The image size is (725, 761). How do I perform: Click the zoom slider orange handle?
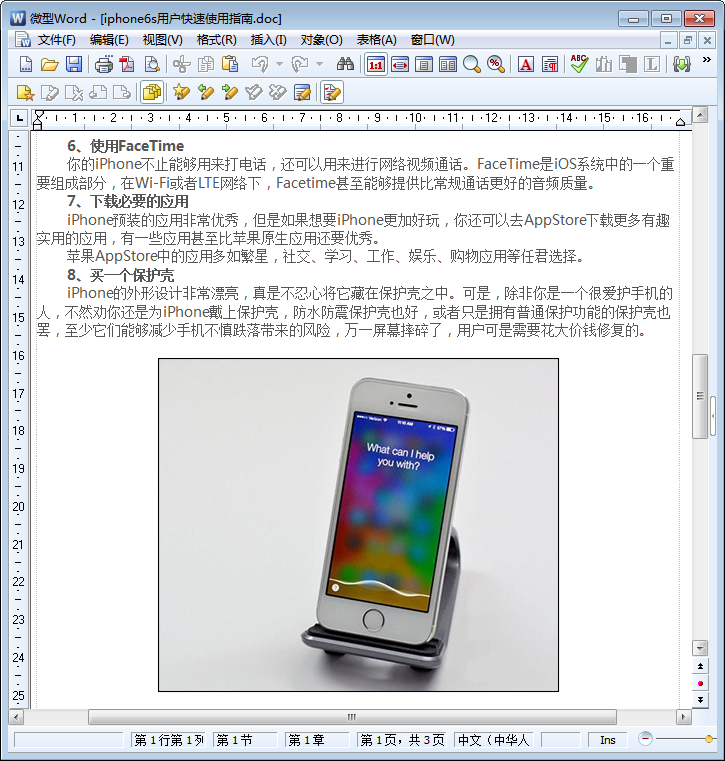click(709, 739)
